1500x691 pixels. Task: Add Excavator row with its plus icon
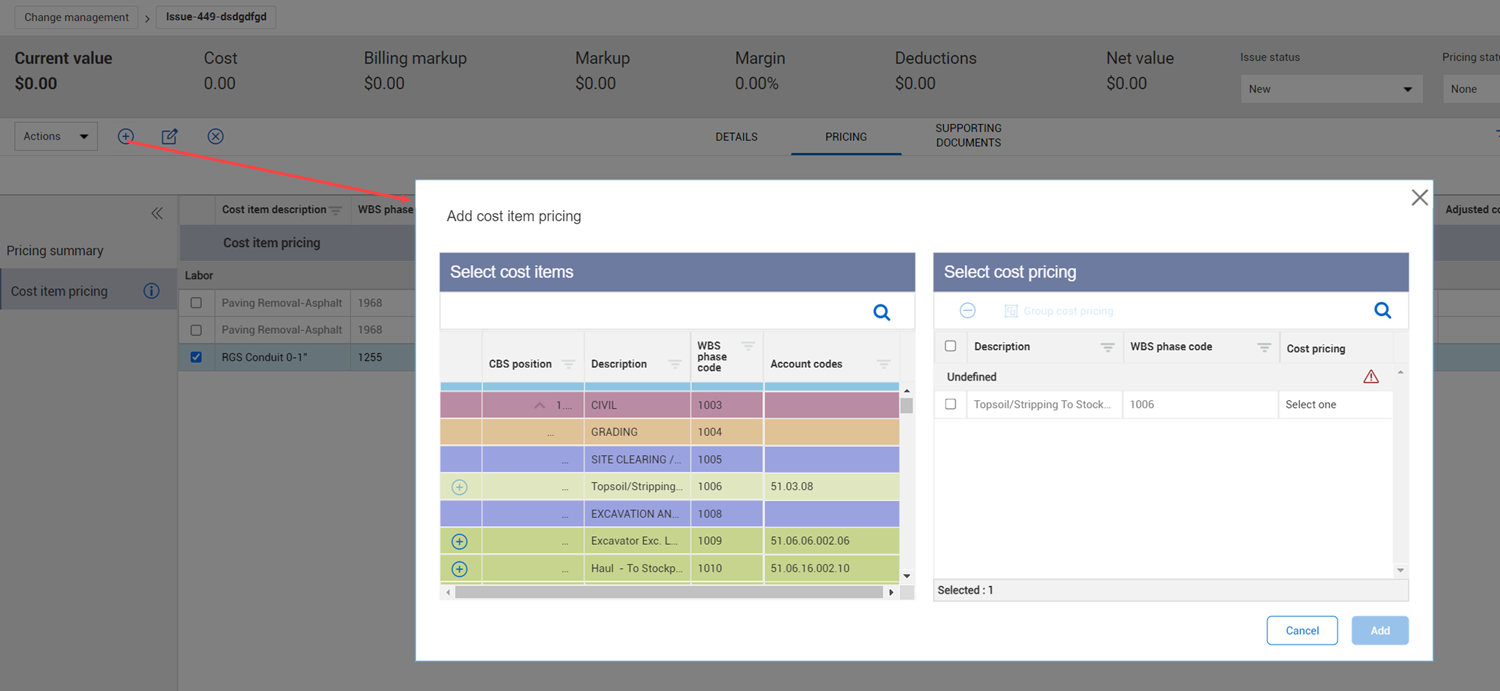pyautogui.click(x=459, y=541)
